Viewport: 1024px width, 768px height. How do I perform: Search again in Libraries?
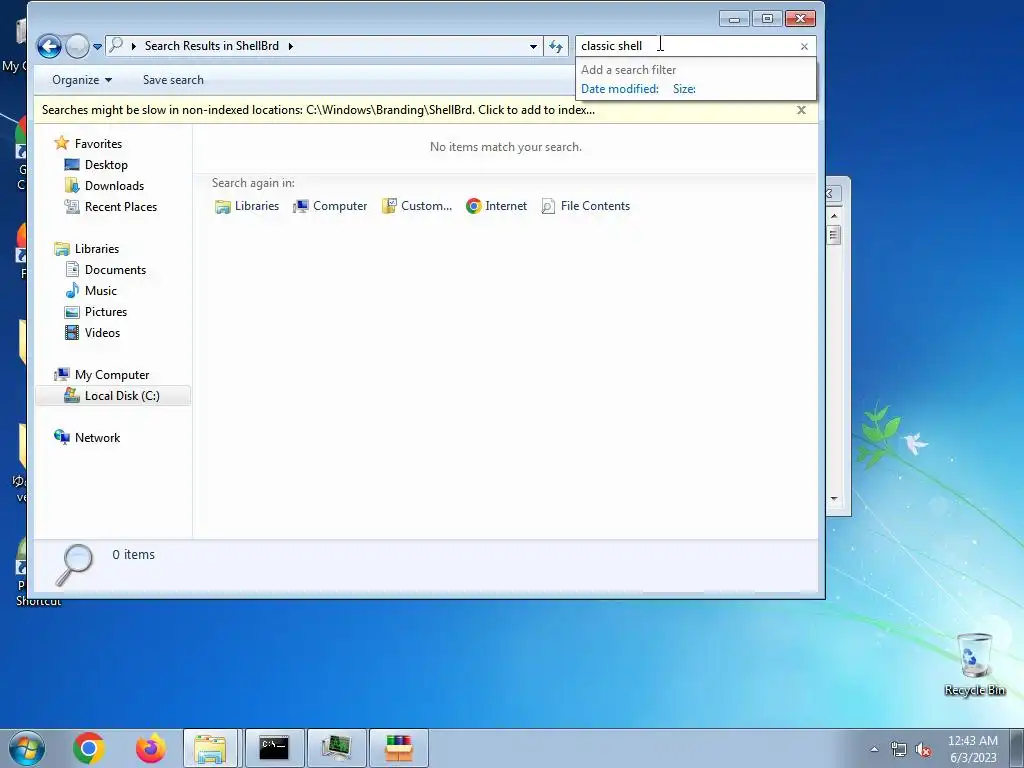coord(247,206)
